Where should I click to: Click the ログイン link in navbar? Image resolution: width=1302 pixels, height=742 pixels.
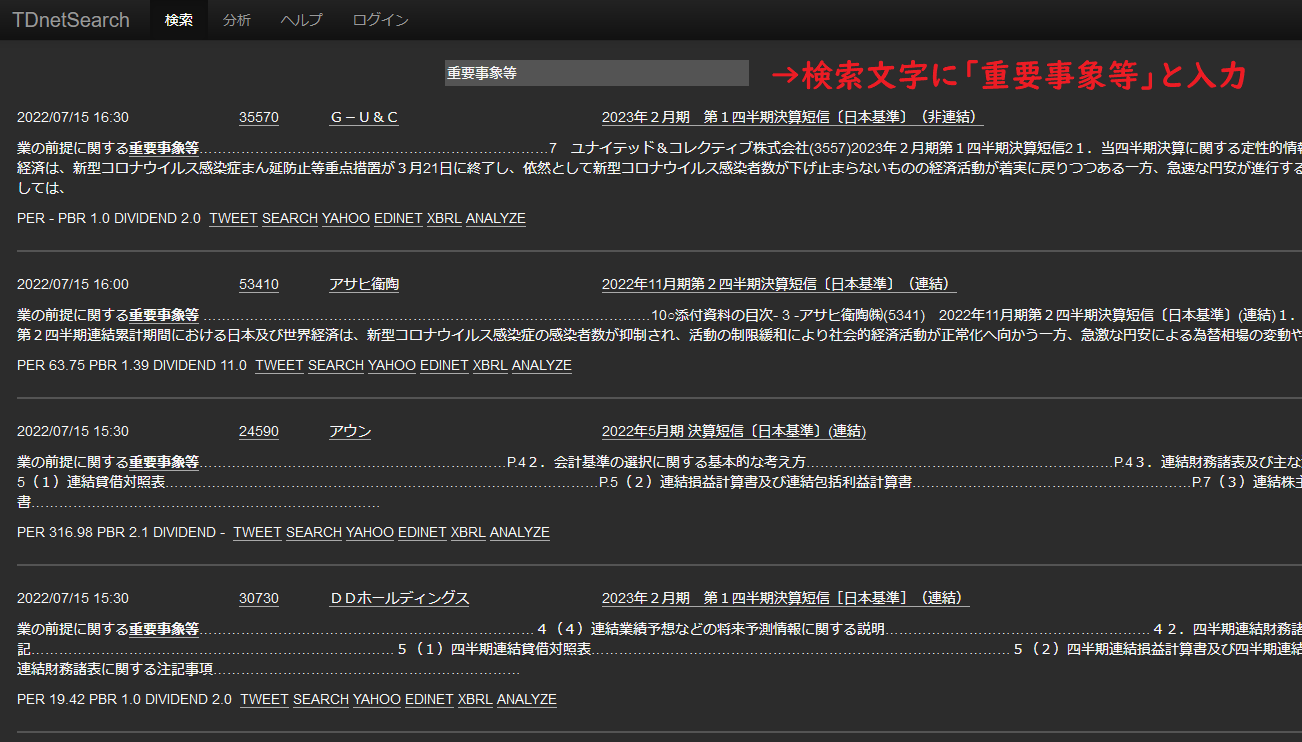[x=380, y=20]
